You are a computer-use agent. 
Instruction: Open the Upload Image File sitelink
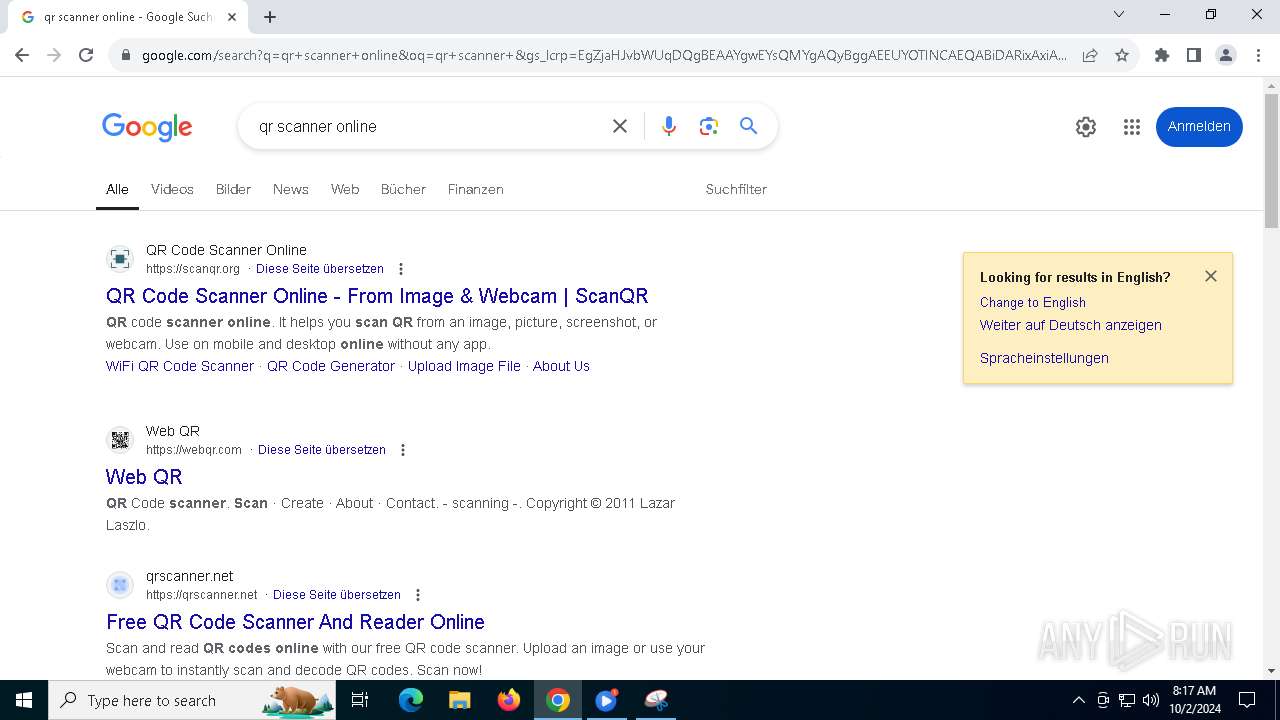click(x=464, y=366)
